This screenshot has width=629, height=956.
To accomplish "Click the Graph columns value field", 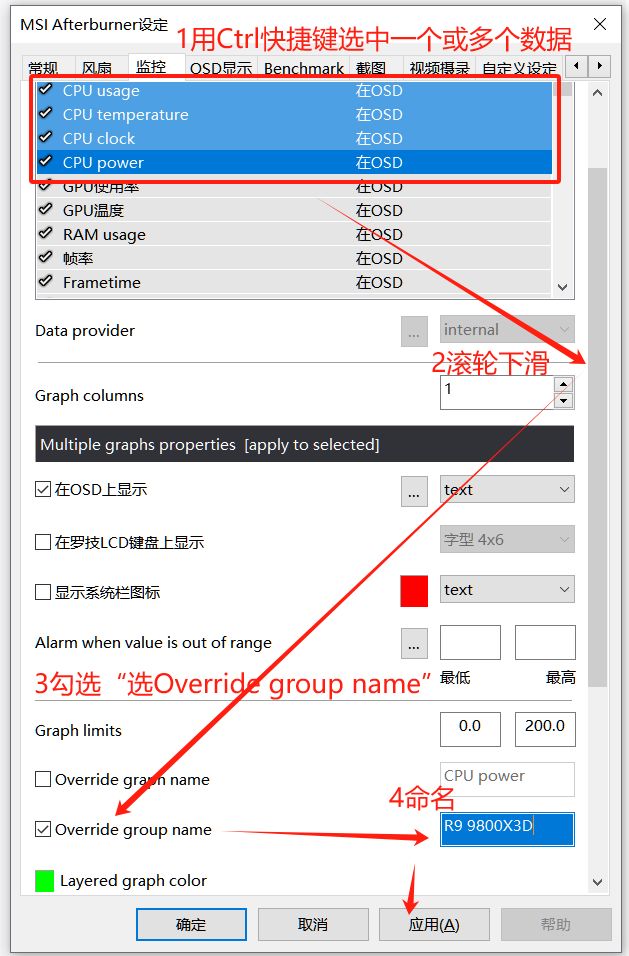I will click(x=497, y=393).
